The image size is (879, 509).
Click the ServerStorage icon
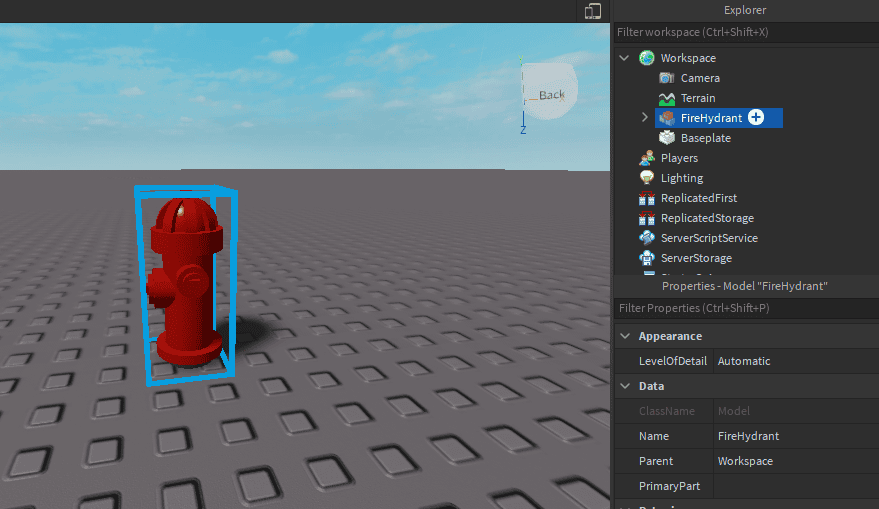point(647,258)
